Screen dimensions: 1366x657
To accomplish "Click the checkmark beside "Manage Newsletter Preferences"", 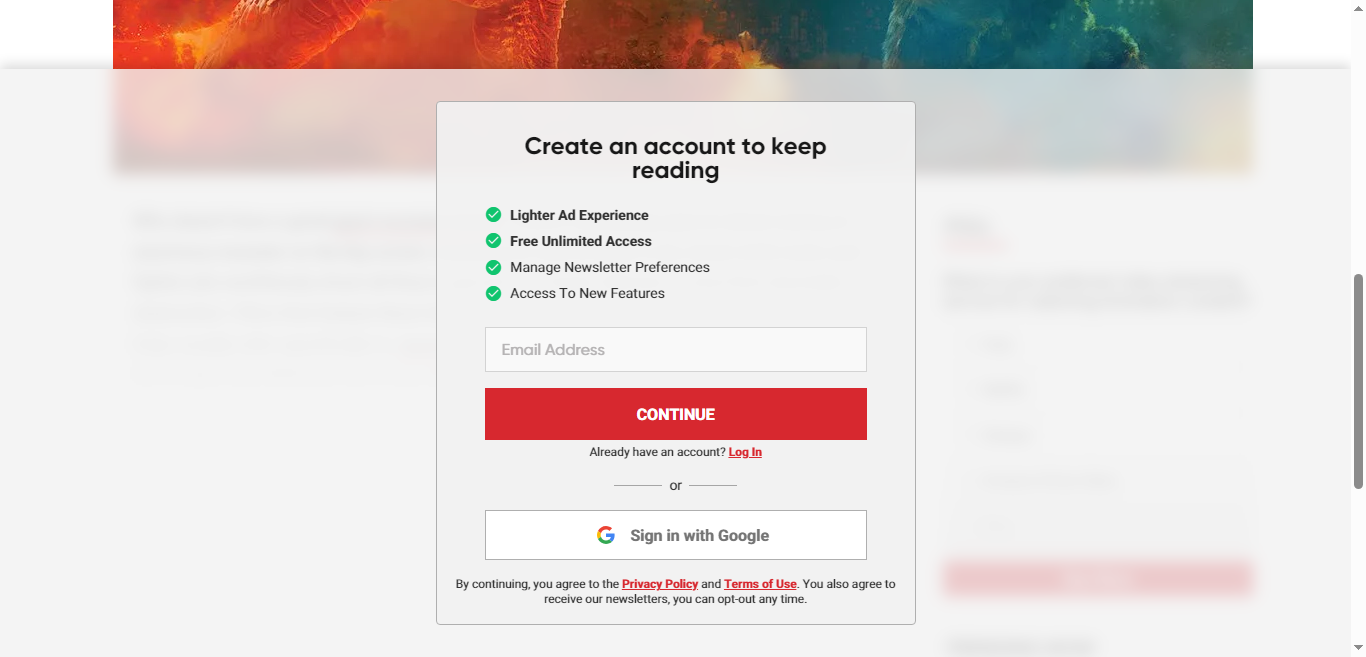I will tap(493, 267).
